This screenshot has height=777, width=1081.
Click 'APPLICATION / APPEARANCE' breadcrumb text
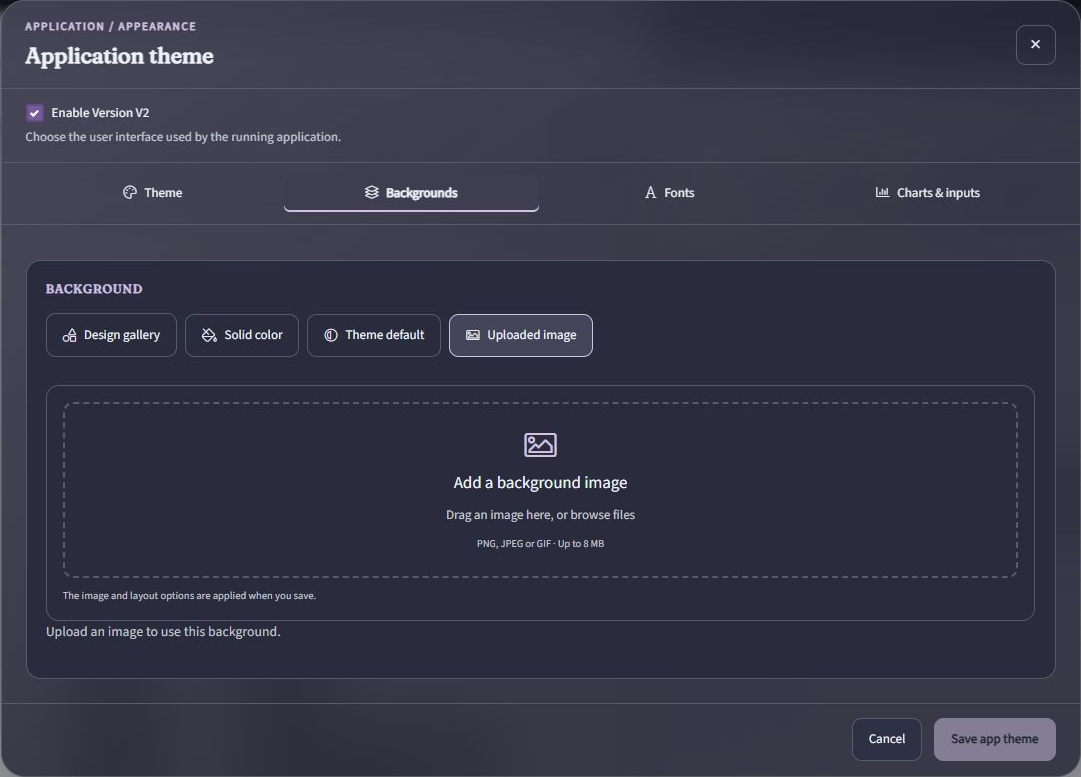point(110,26)
